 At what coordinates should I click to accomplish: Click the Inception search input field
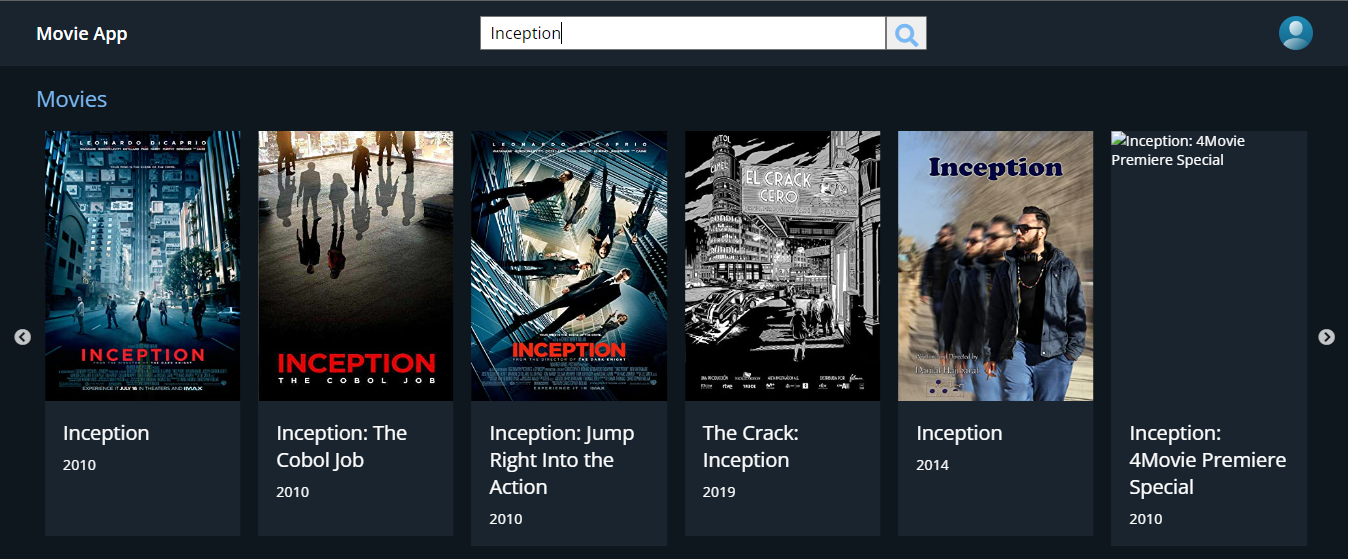[x=683, y=33]
